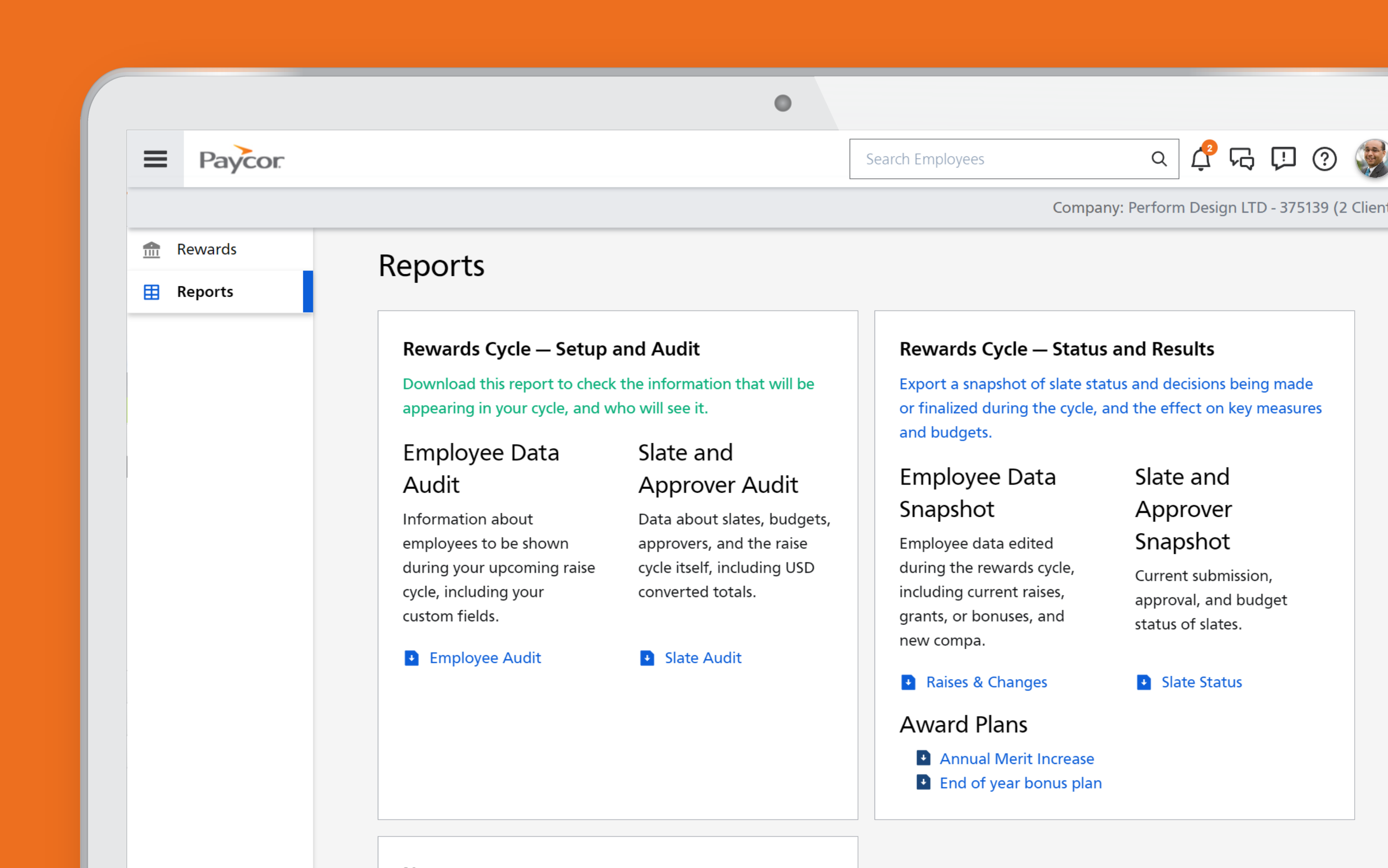Click the search magnifier icon

1159,159
